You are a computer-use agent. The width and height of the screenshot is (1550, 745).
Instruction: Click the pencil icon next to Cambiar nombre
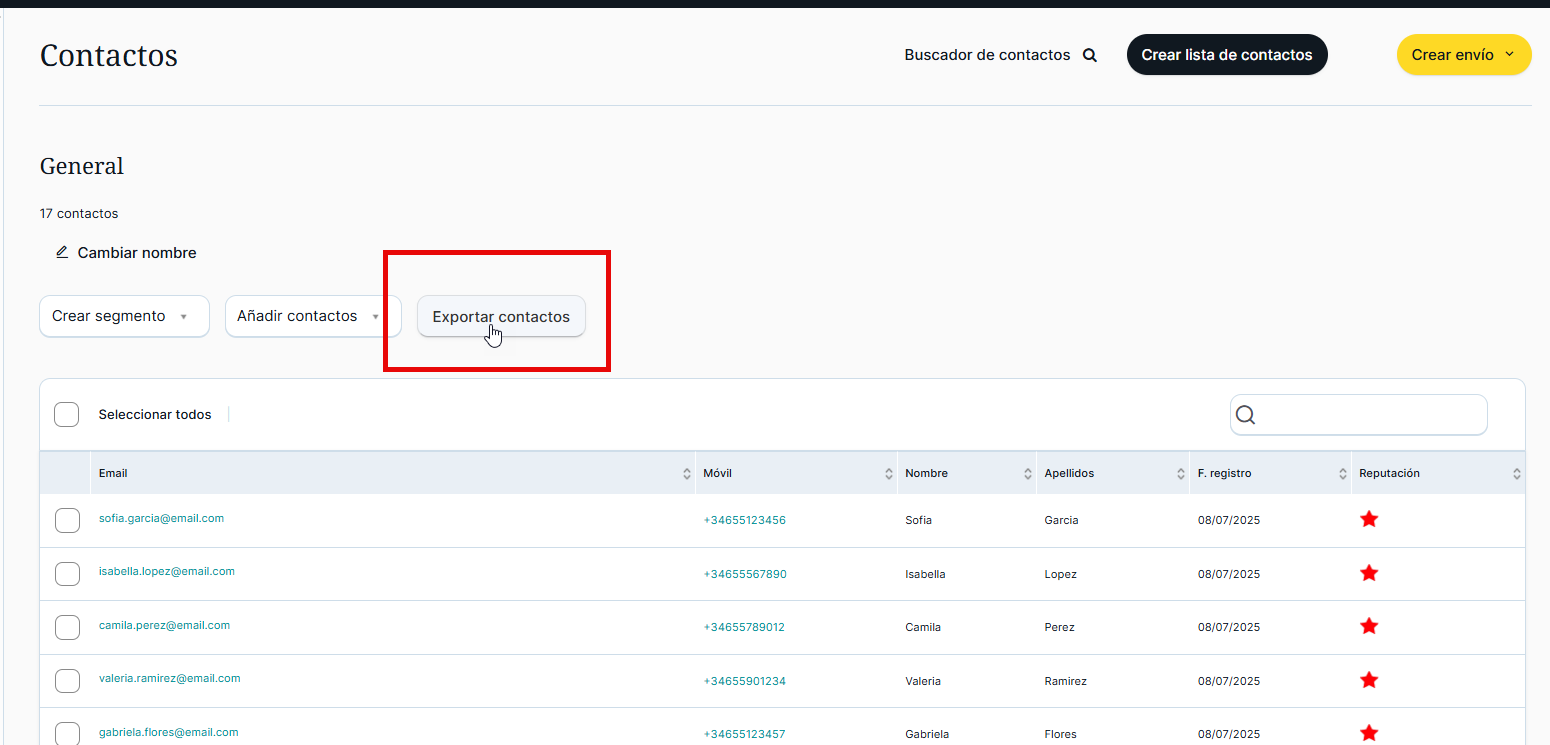(x=62, y=253)
